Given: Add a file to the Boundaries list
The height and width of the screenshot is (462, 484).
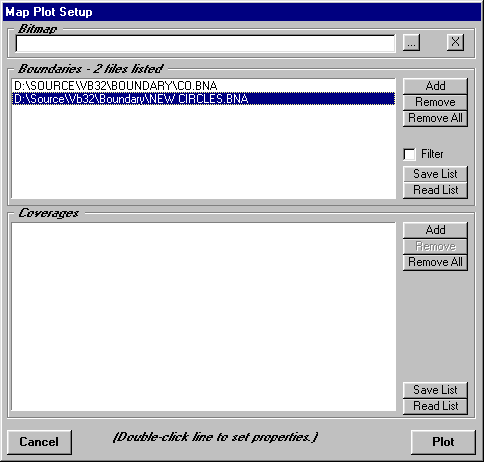Looking at the screenshot, I should coord(435,86).
